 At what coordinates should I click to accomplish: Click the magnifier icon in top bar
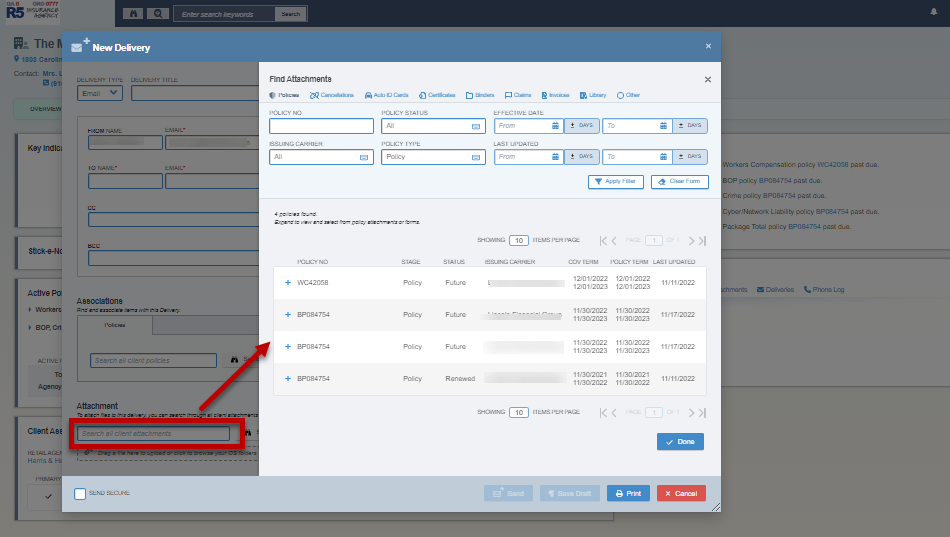click(x=158, y=14)
